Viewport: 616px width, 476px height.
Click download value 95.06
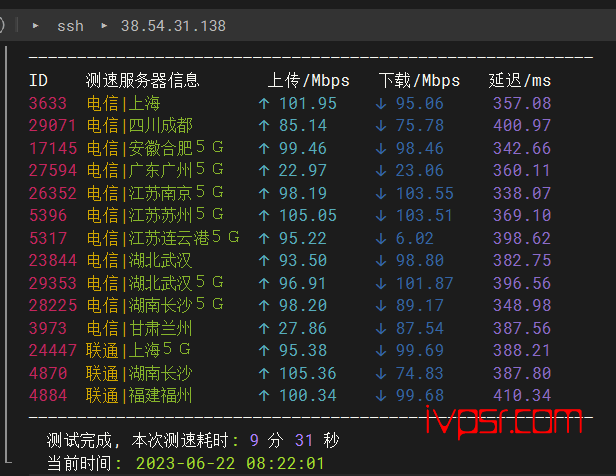420,103
